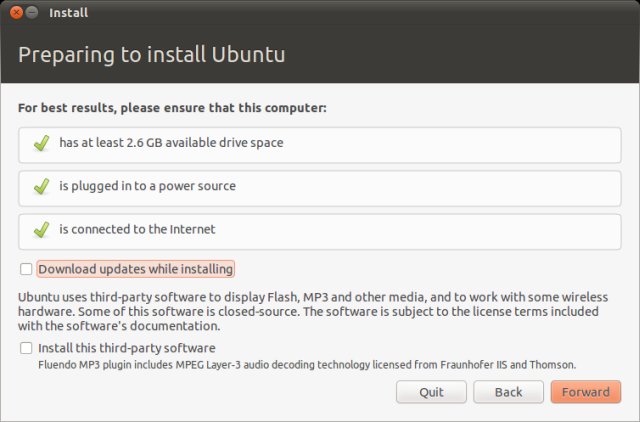Viewport: 640px width, 422px height.
Task: Select 'is plugged in to a power source' text
Action: pyautogui.click(x=148, y=186)
